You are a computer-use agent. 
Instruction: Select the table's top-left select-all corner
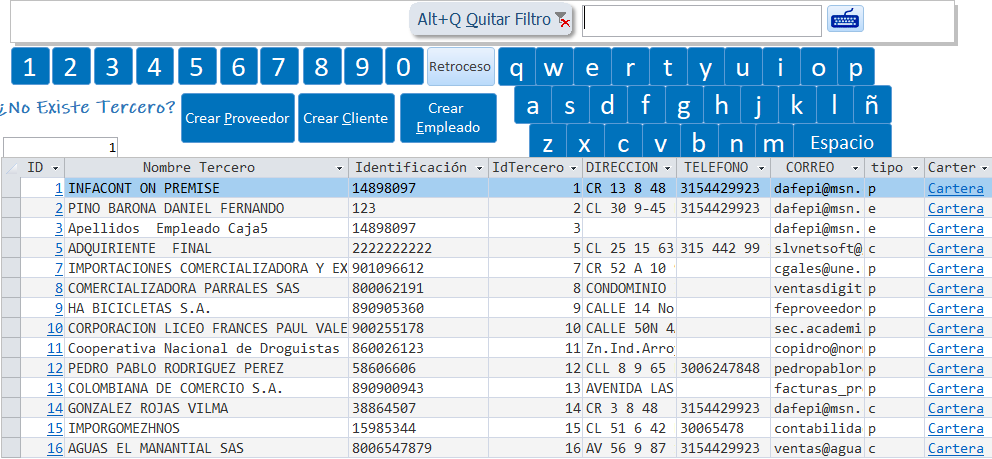(x=11, y=168)
